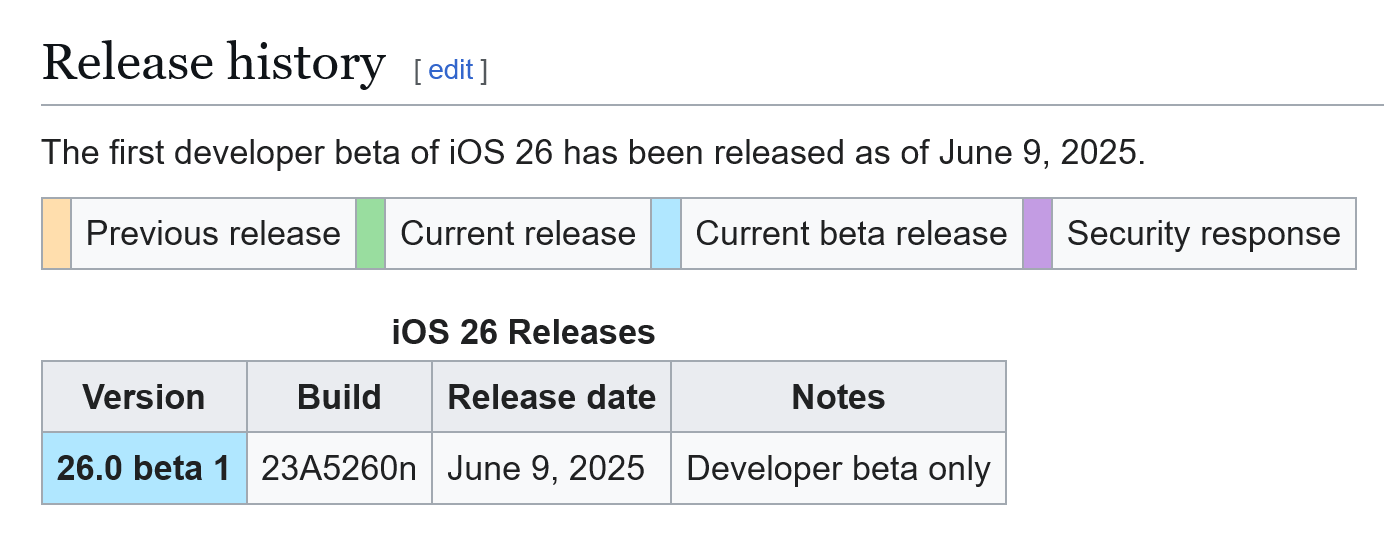Select the Previous release legend label

213,234
